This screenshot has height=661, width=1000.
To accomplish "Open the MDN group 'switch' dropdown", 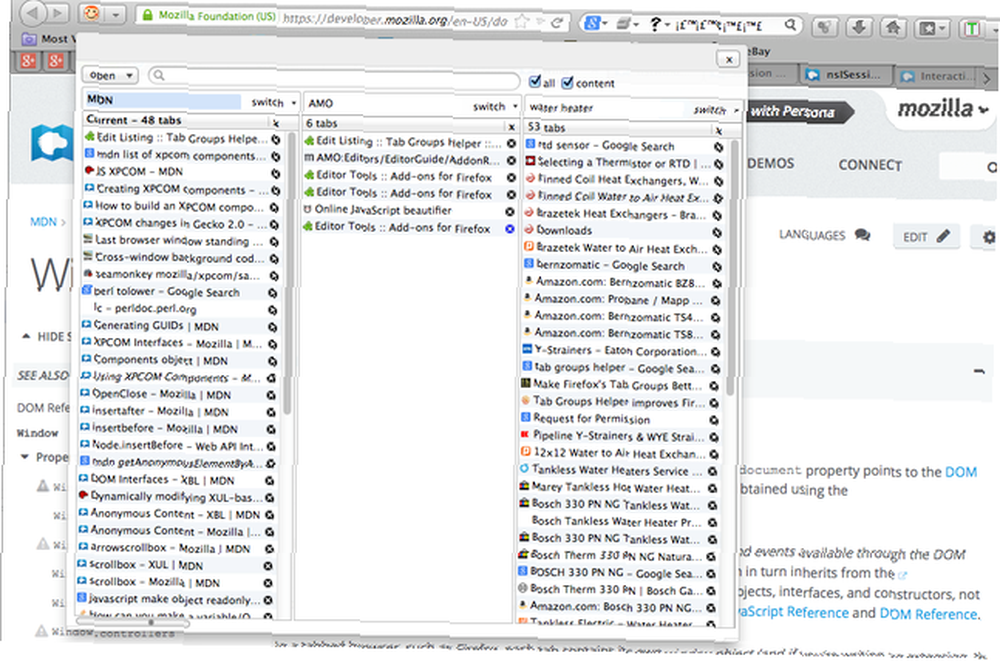I will (274, 102).
